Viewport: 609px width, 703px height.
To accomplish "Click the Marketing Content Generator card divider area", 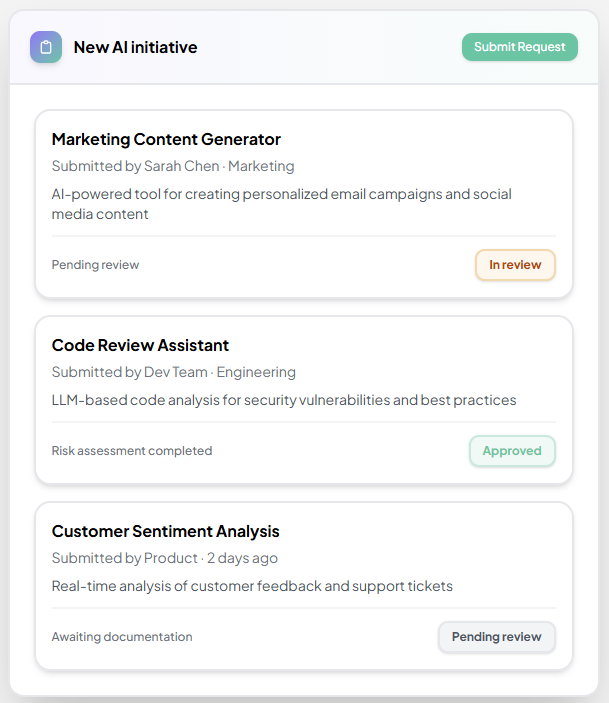I will (304, 237).
